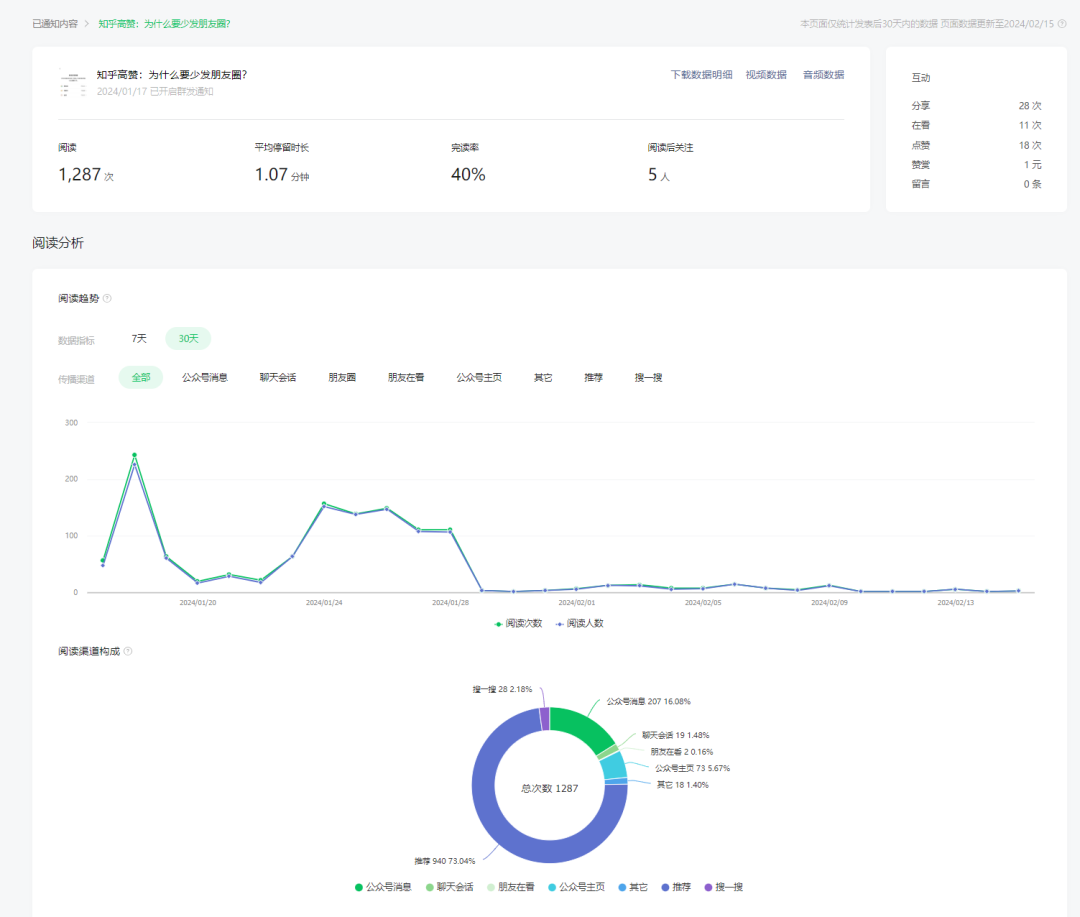
Task: Toggle 公众号消息 pie legend item
Action: coord(383,887)
